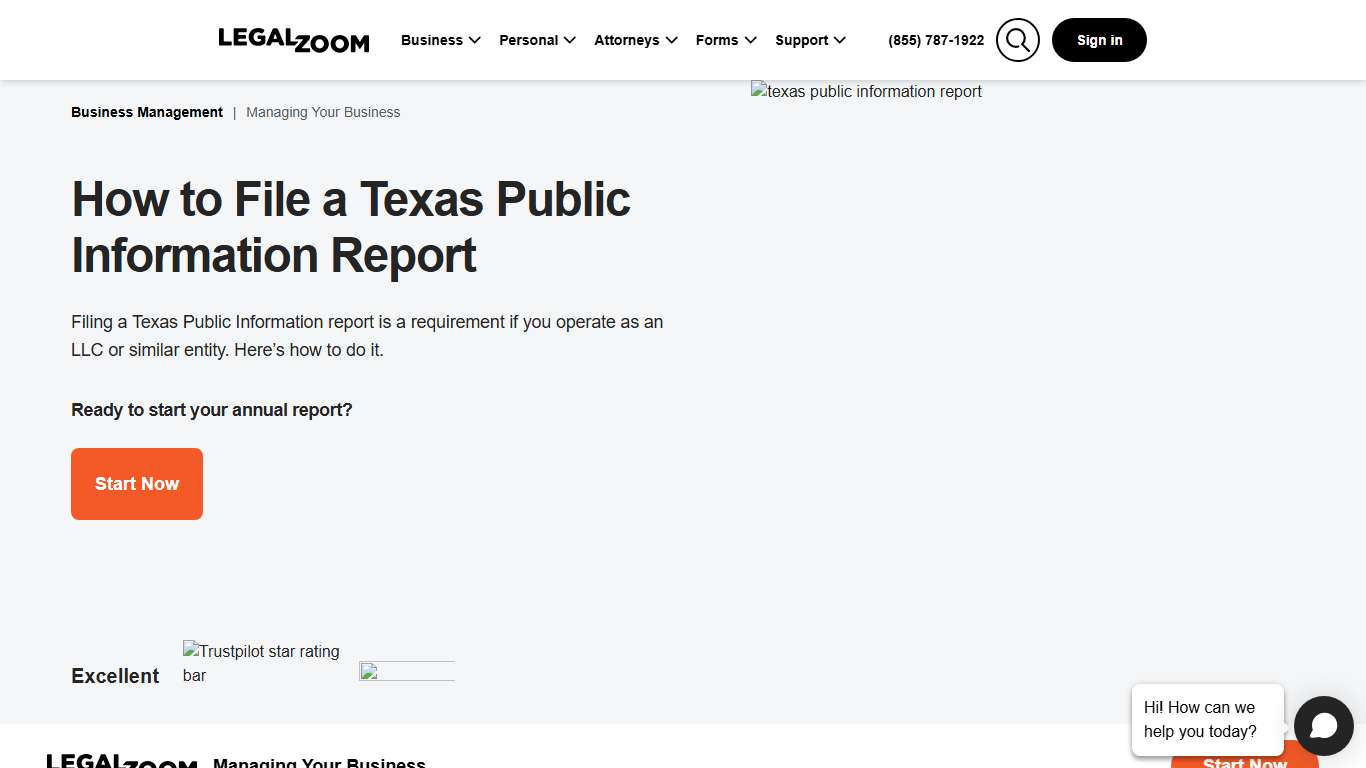This screenshot has height=768, width=1366.
Task: Open the Managing Your Business breadcrumb
Action: pyautogui.click(x=323, y=112)
